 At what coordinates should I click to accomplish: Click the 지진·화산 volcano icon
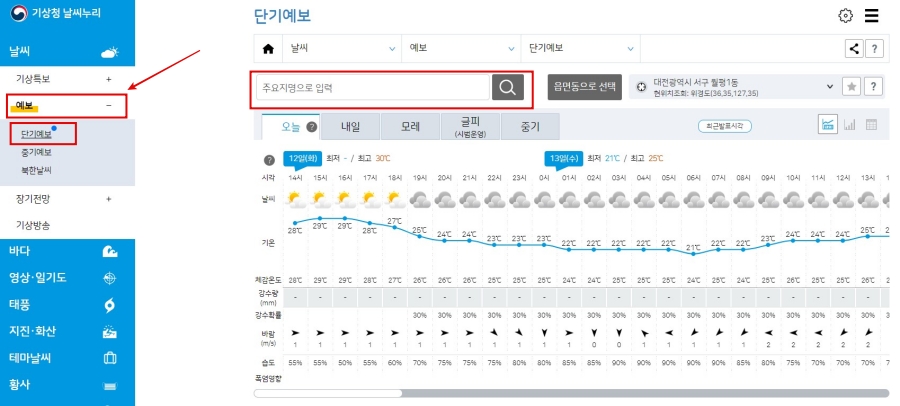pos(110,331)
